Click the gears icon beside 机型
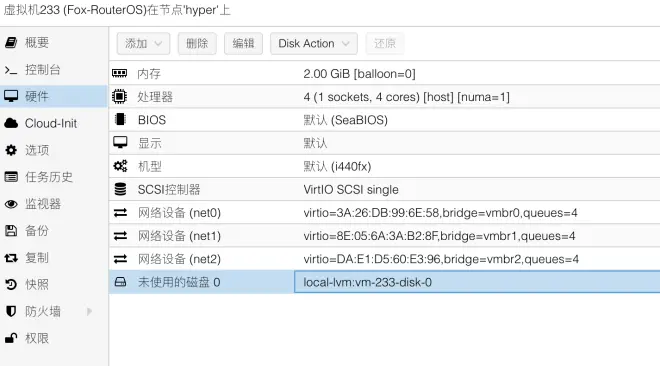This screenshot has width=660, height=366. tap(120, 166)
